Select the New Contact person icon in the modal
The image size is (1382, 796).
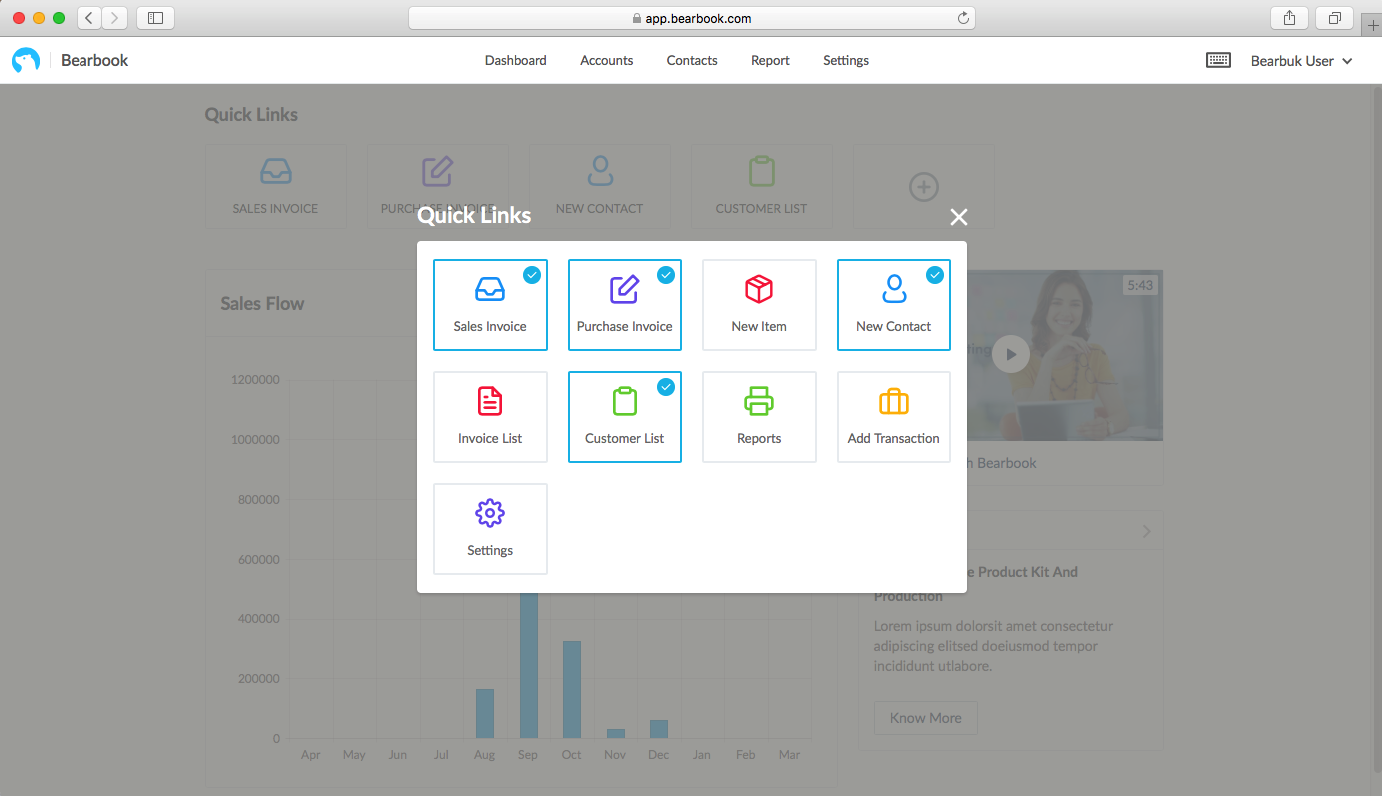coord(894,290)
